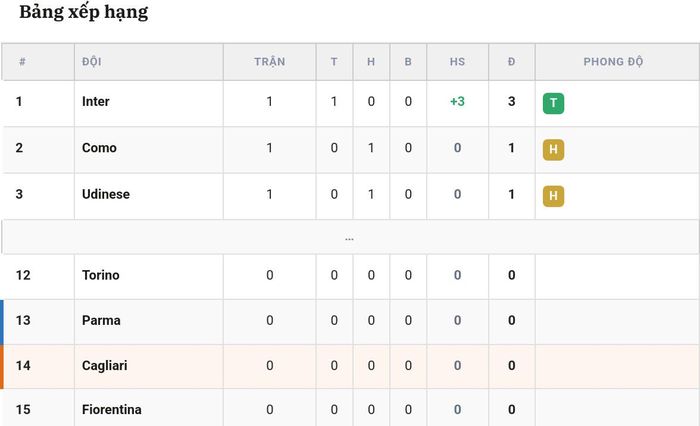The height and width of the screenshot is (426, 700).
Task: Click Inter's green T form badge
Action: (x=553, y=103)
